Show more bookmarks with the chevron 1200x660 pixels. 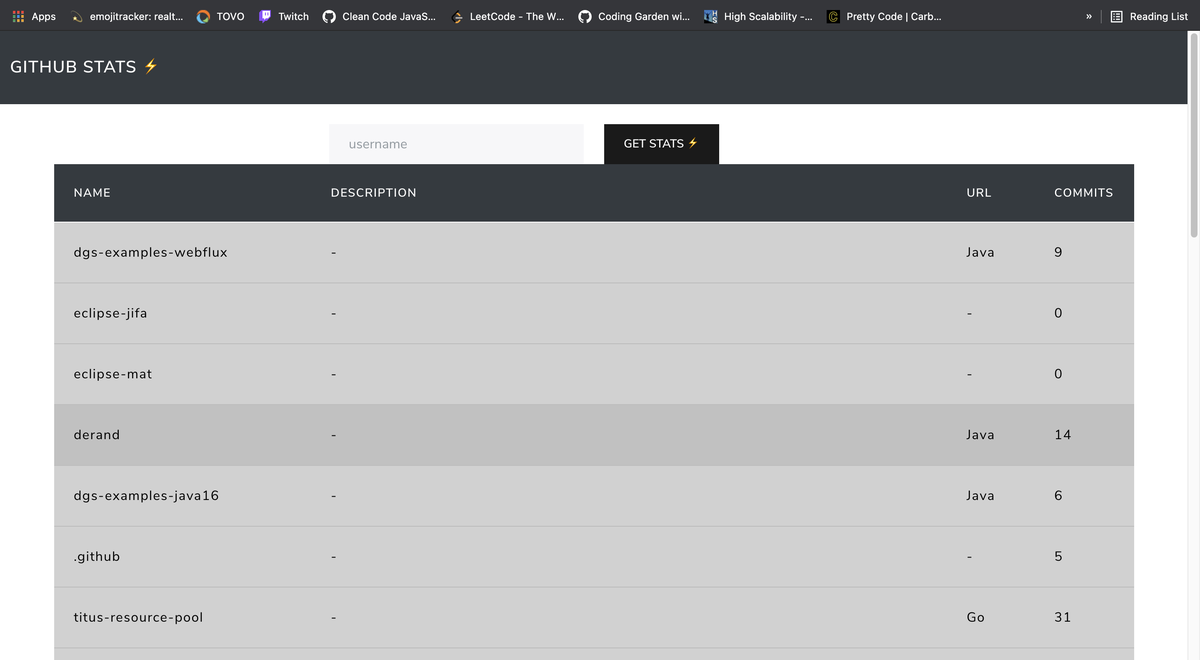click(x=1088, y=16)
